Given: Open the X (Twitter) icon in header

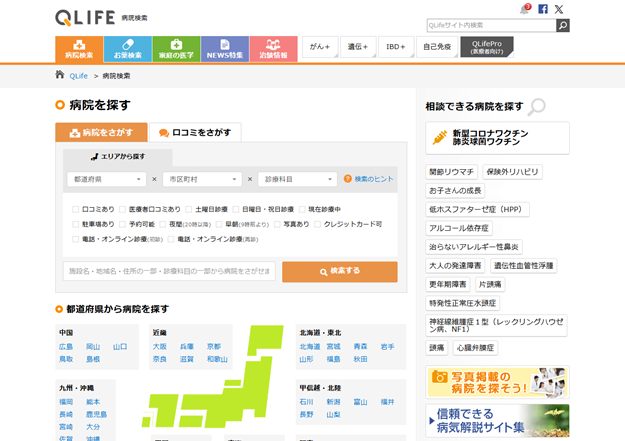Looking at the screenshot, I should coord(559,9).
